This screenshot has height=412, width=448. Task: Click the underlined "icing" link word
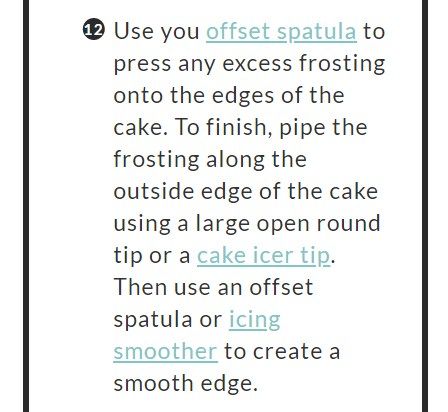[x=254, y=321]
